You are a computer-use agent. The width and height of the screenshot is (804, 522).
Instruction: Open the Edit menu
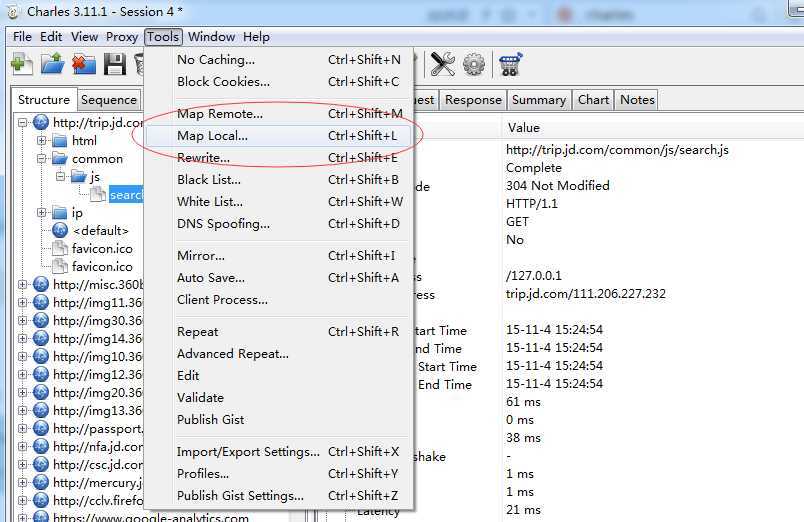coord(51,37)
